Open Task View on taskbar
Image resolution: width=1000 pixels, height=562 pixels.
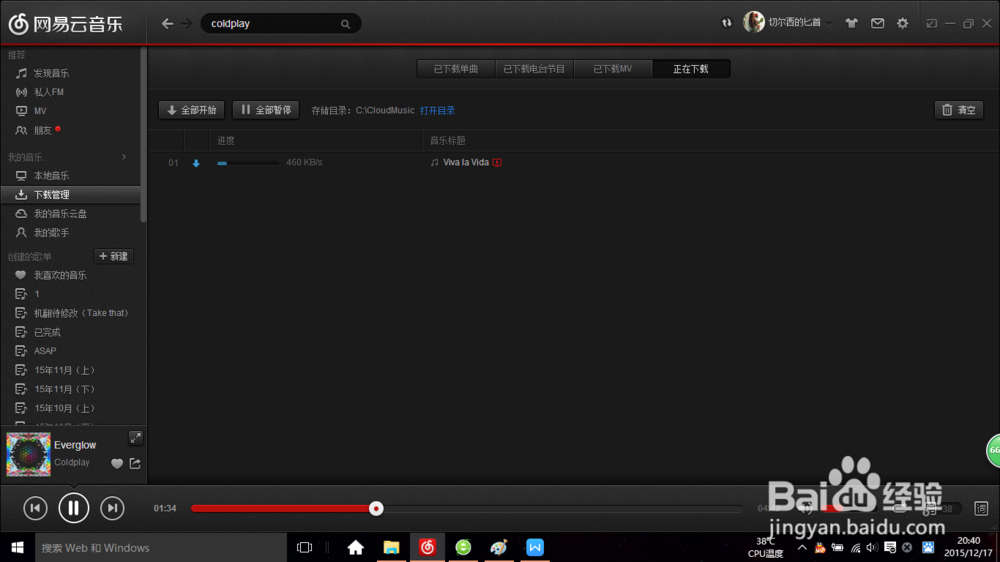pos(305,547)
